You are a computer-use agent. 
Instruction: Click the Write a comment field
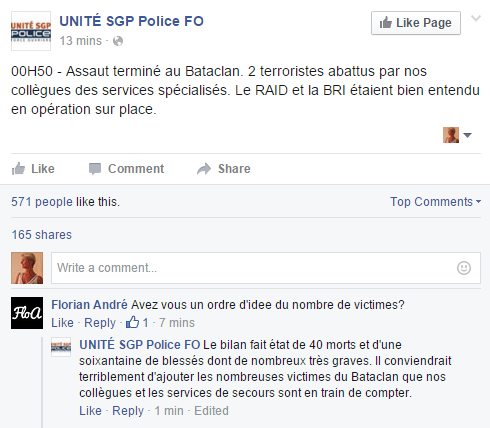click(266, 268)
